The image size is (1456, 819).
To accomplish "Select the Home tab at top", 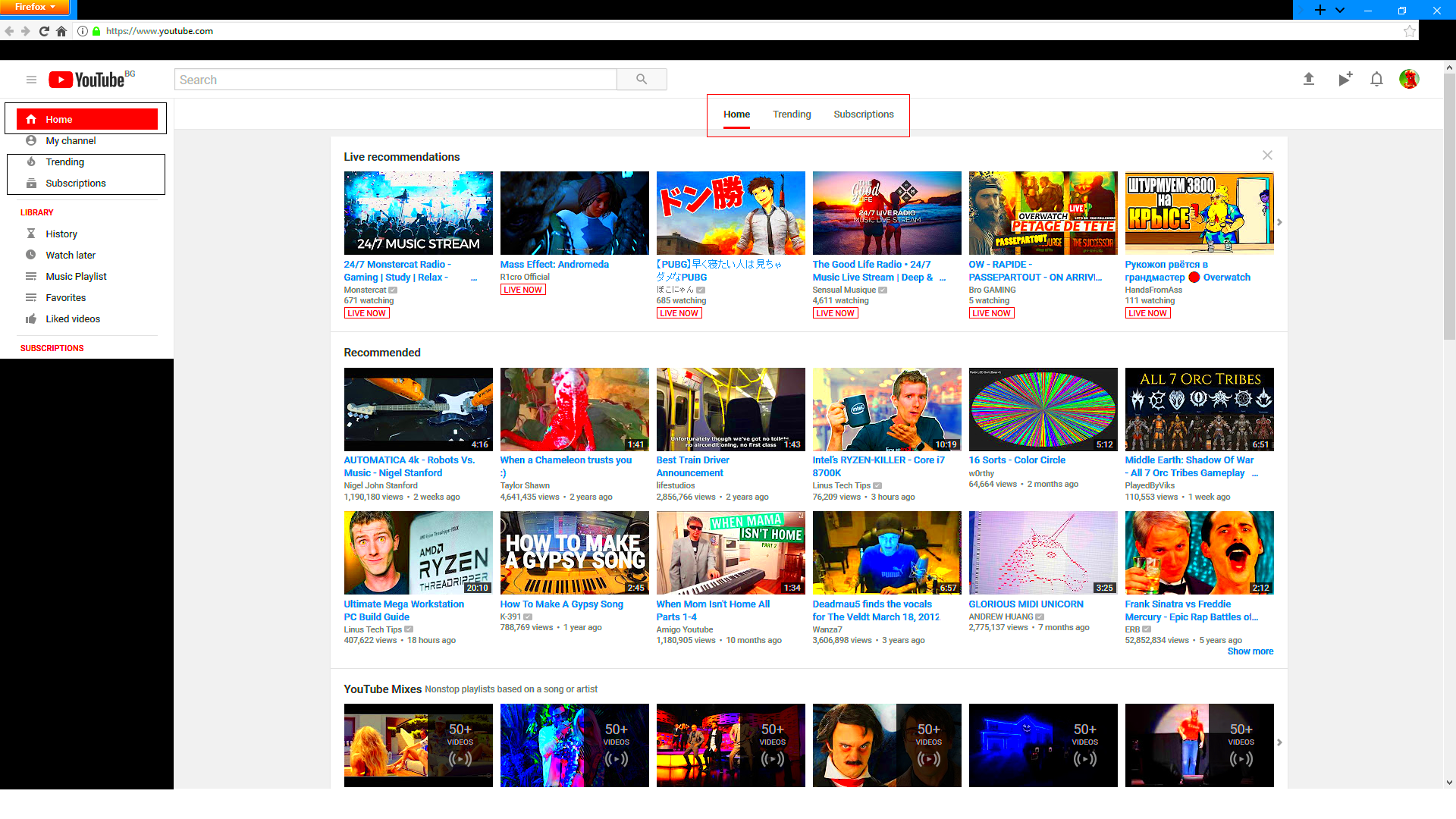I will click(x=736, y=115).
